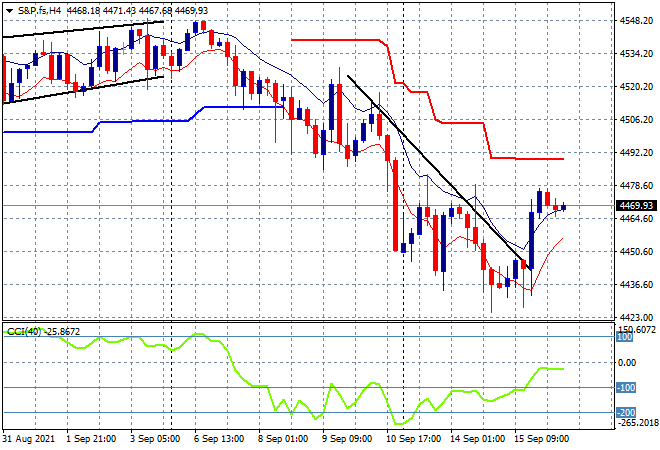Click the 4548.20 price axis label
660x450 pixels.
(636, 21)
